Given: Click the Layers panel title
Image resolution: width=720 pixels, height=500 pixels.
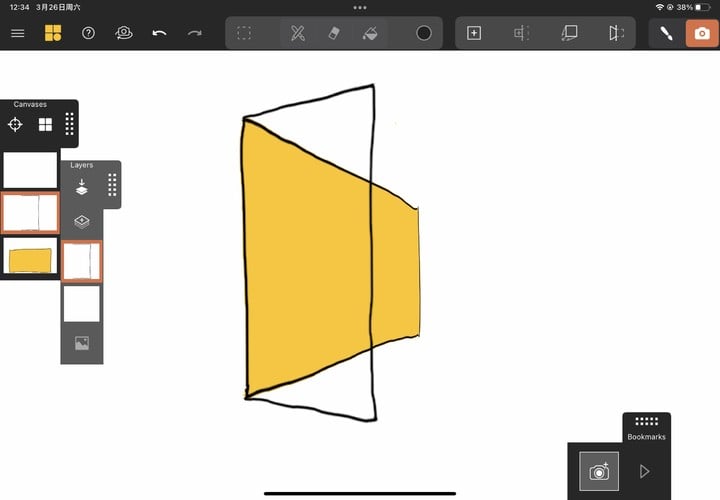Looking at the screenshot, I should click(x=82, y=165).
